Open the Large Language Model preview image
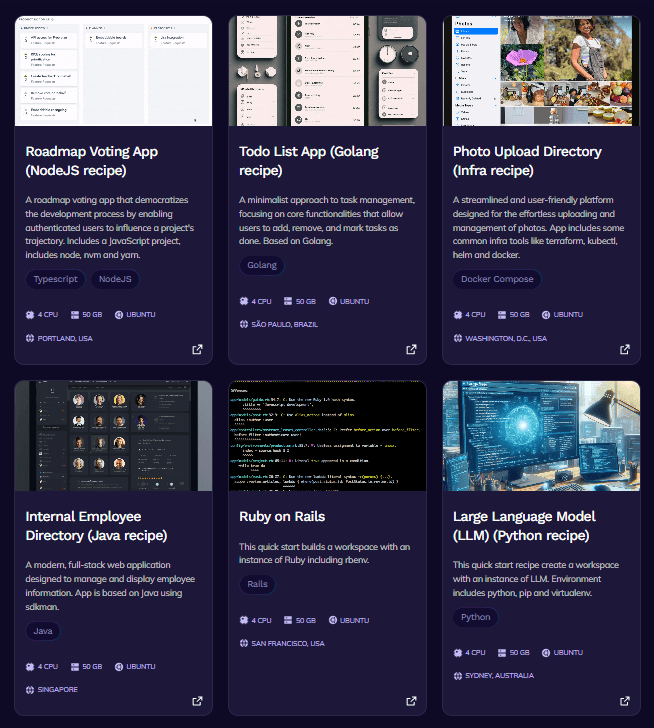This screenshot has height=728, width=654. (541, 436)
